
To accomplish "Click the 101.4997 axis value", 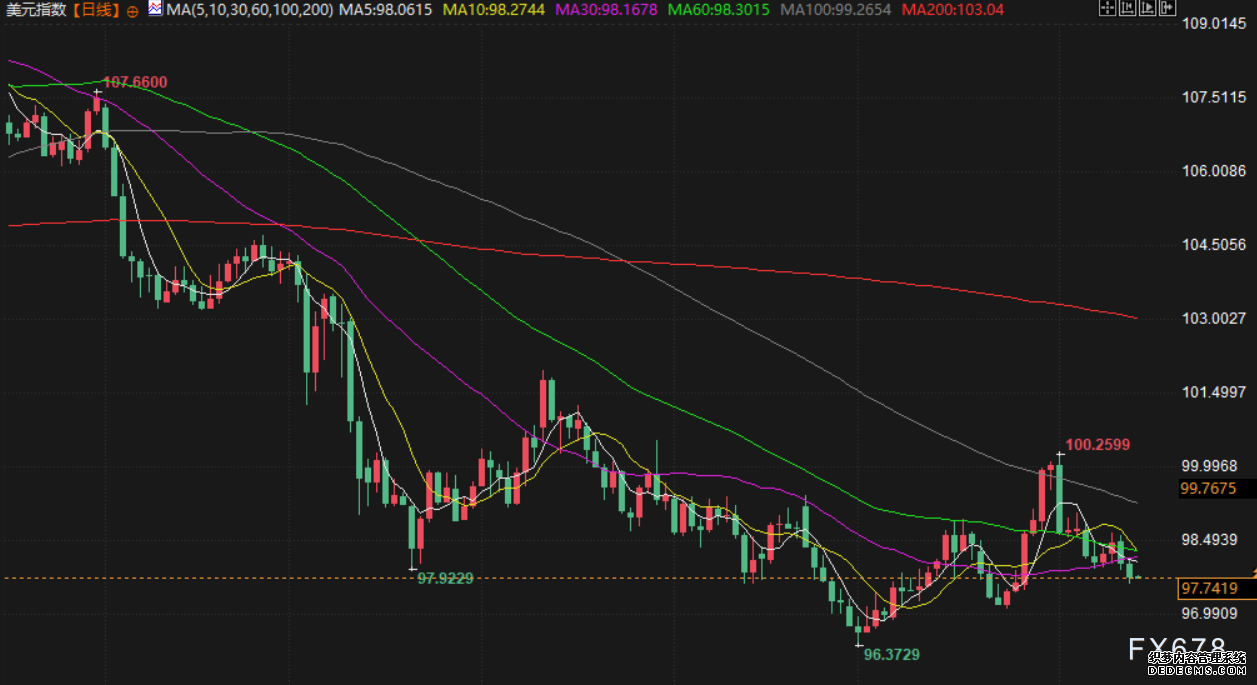I will 1213,392.
